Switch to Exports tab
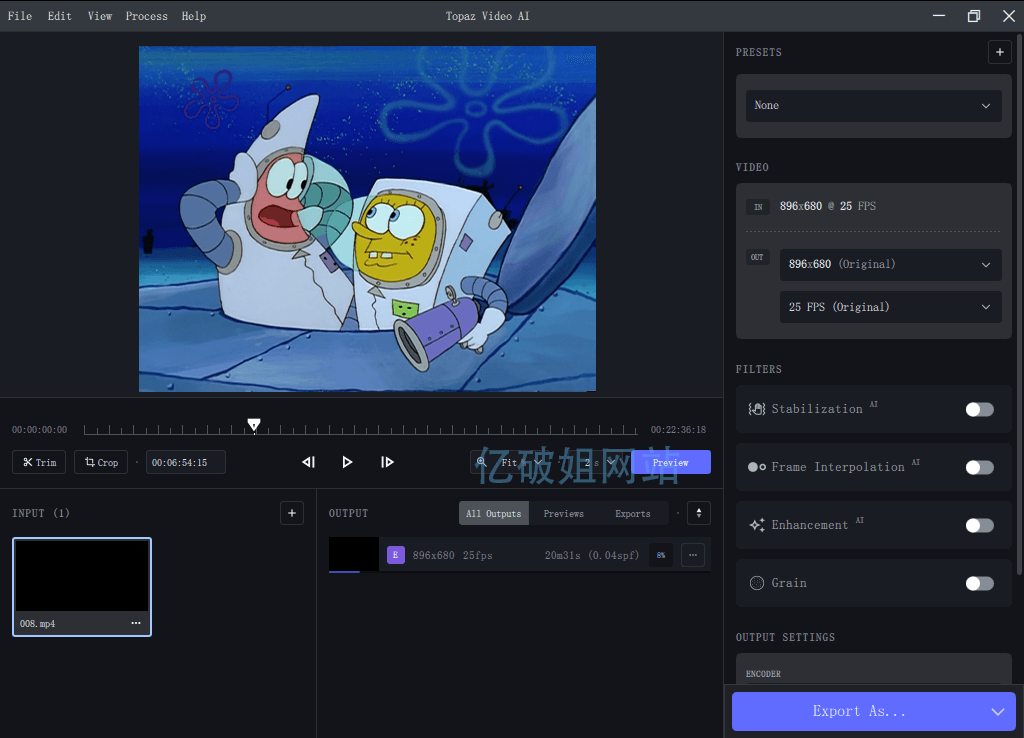The width and height of the screenshot is (1024, 738). click(x=633, y=514)
